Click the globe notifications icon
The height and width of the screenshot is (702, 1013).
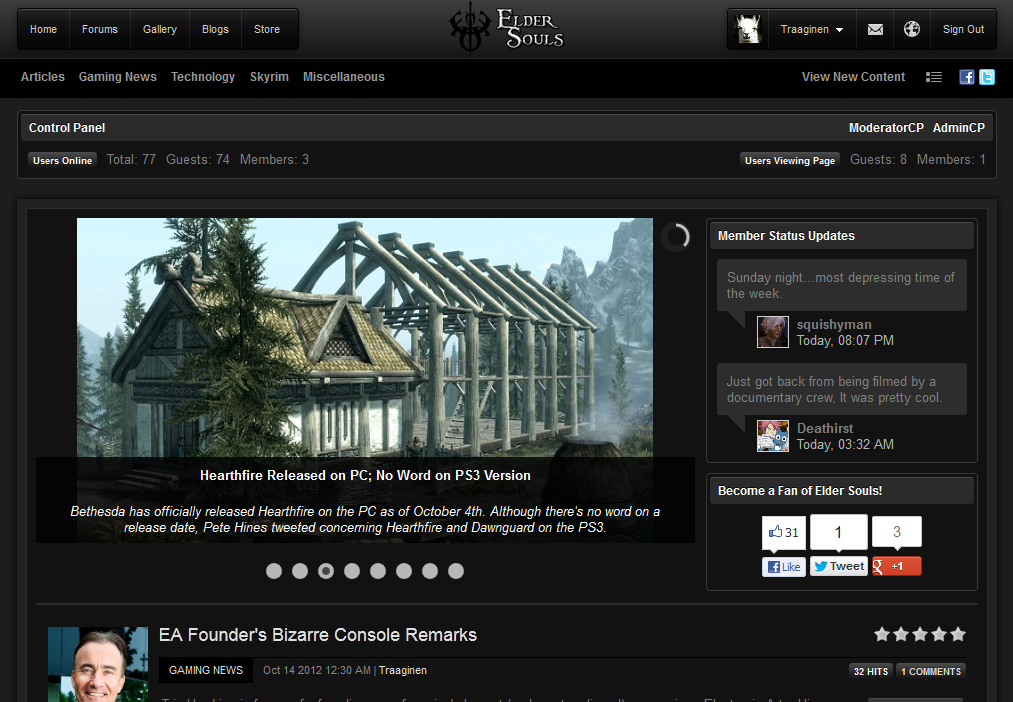(911, 30)
